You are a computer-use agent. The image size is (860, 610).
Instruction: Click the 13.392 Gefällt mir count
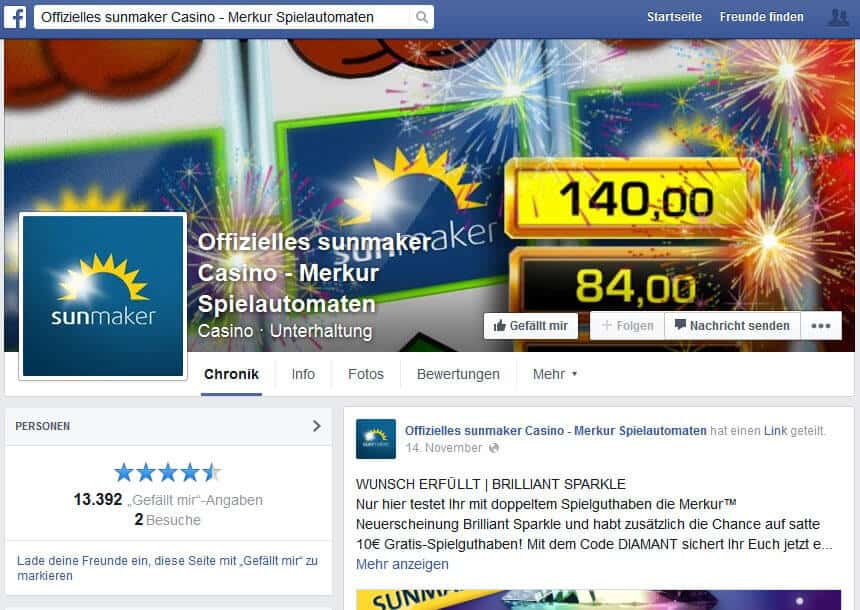tap(168, 500)
